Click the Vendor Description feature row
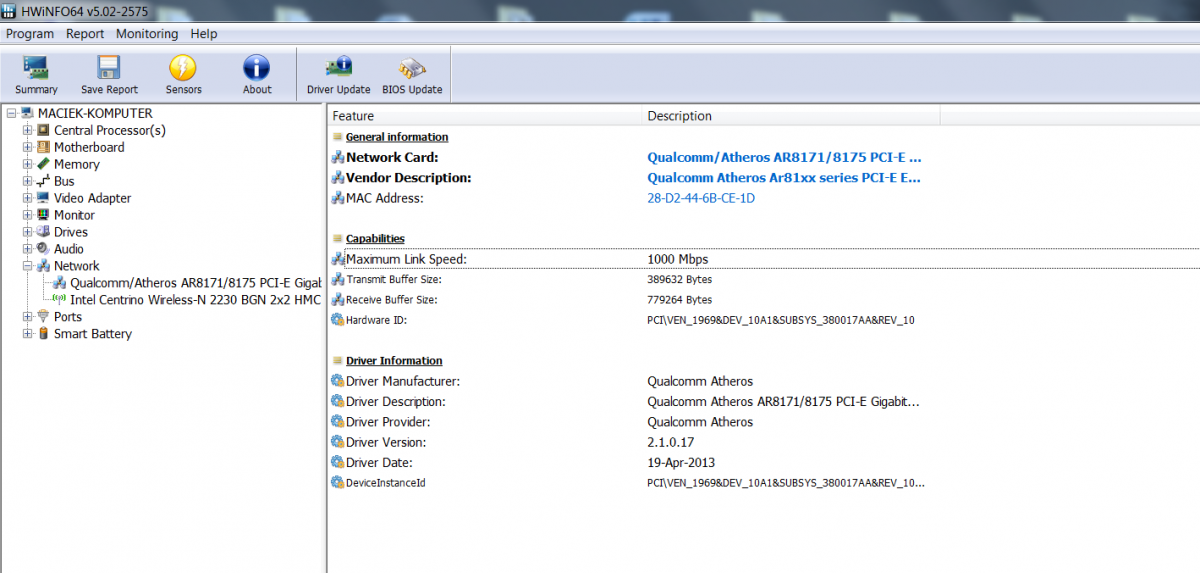1200x573 pixels. pyautogui.click(x=764, y=178)
